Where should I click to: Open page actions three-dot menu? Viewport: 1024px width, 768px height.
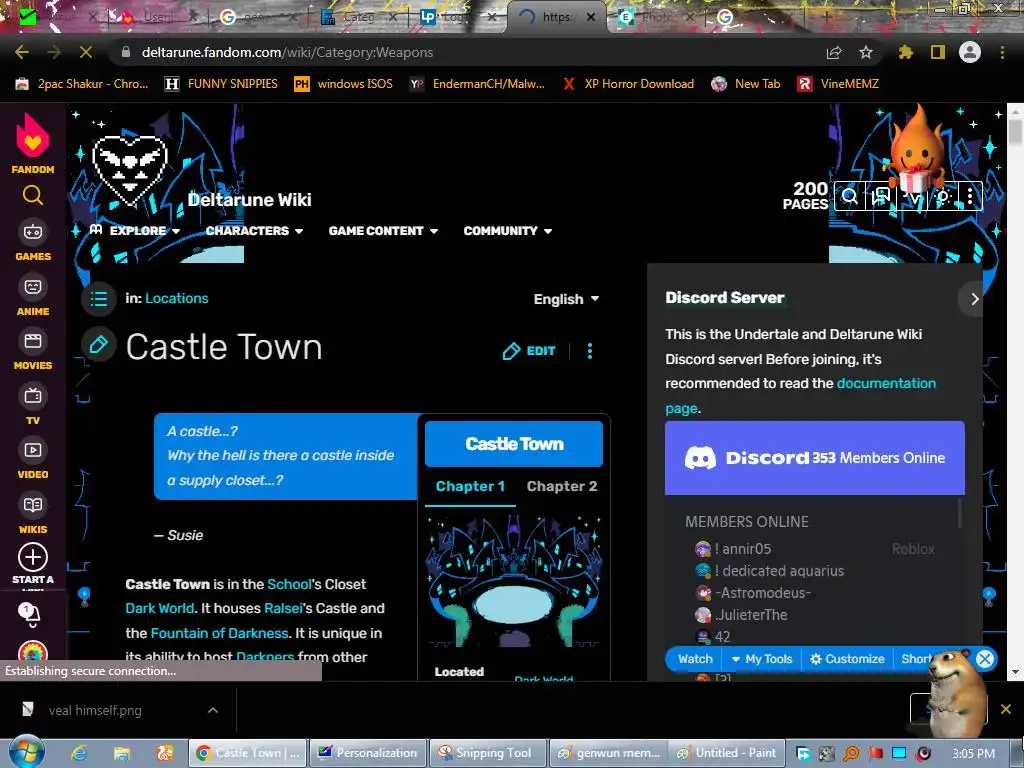pyautogui.click(x=590, y=351)
